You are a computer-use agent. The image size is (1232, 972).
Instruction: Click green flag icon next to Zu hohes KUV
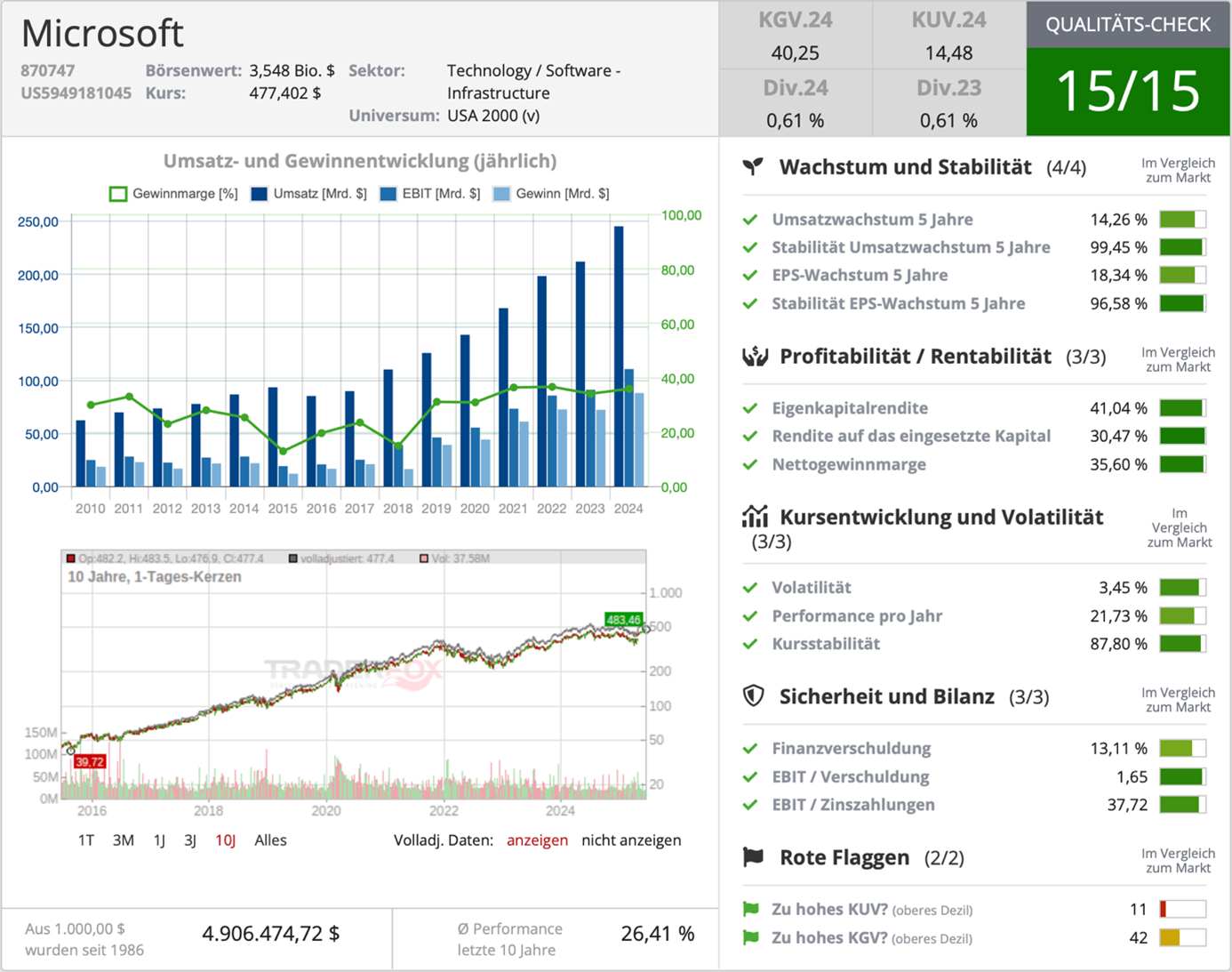click(751, 909)
